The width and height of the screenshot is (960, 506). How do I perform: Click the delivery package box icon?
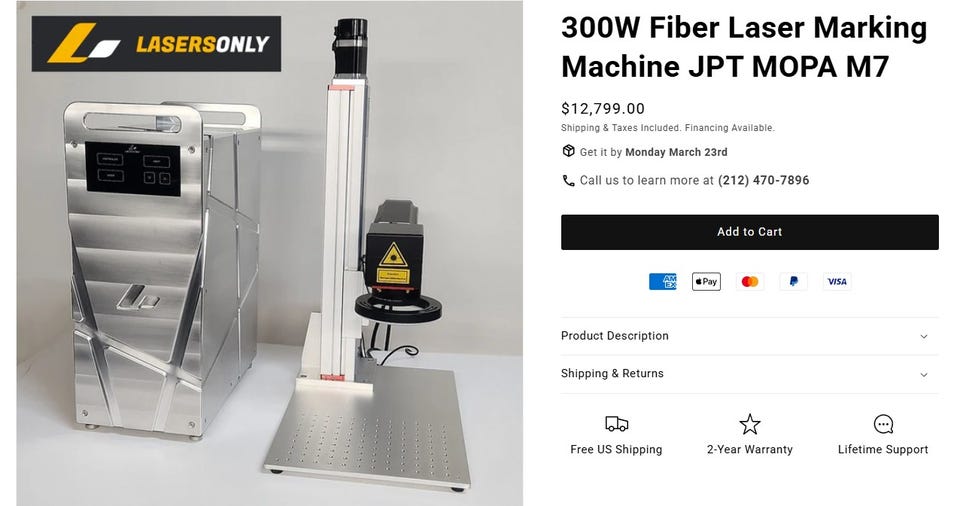coord(568,151)
